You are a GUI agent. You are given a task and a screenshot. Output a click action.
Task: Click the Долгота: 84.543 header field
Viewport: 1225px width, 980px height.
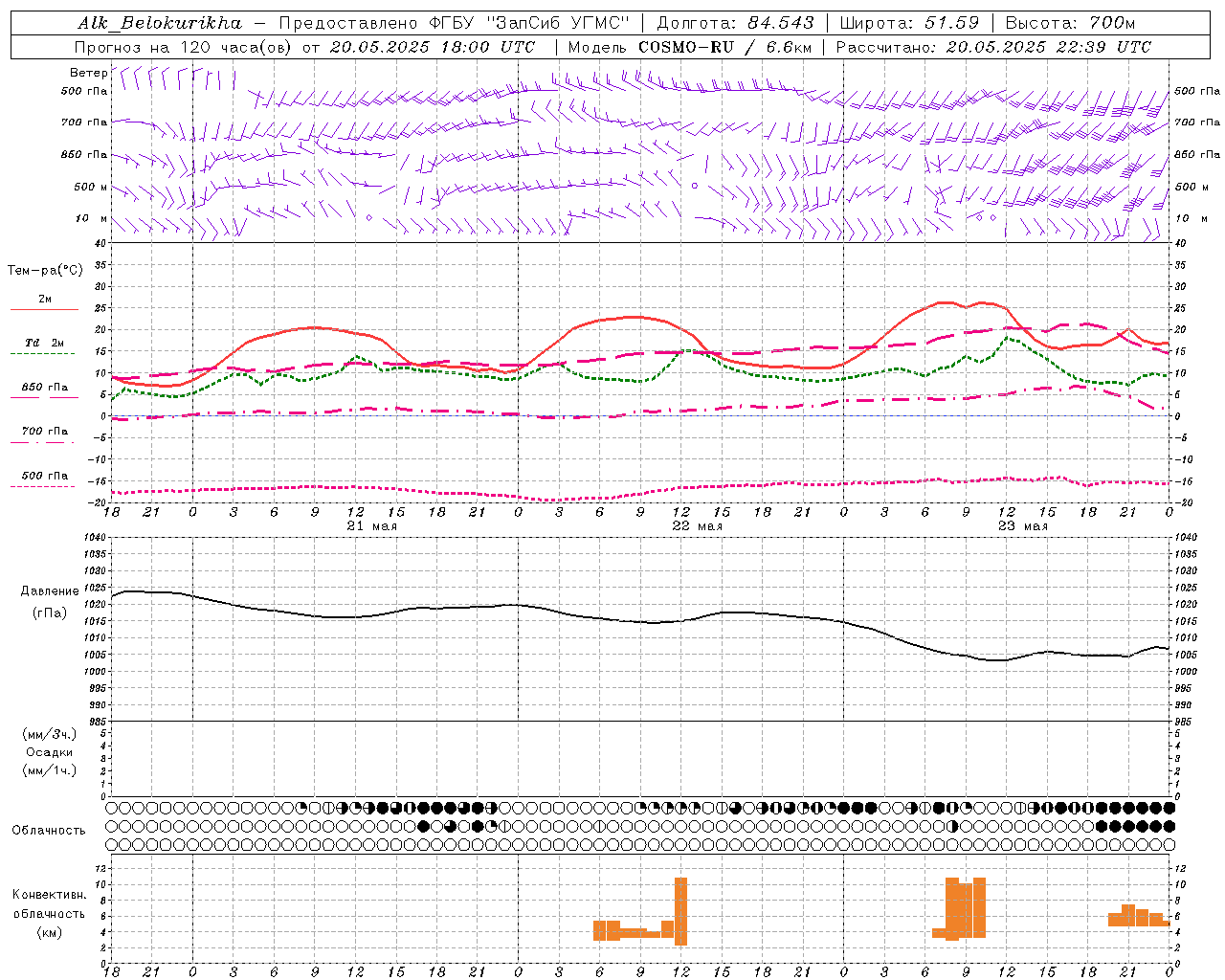[x=735, y=23]
